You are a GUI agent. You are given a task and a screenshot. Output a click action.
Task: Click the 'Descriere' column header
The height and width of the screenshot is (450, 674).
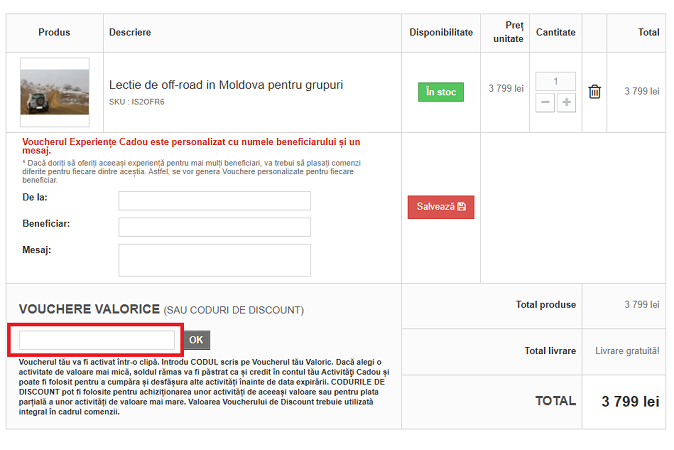pyautogui.click(x=130, y=33)
